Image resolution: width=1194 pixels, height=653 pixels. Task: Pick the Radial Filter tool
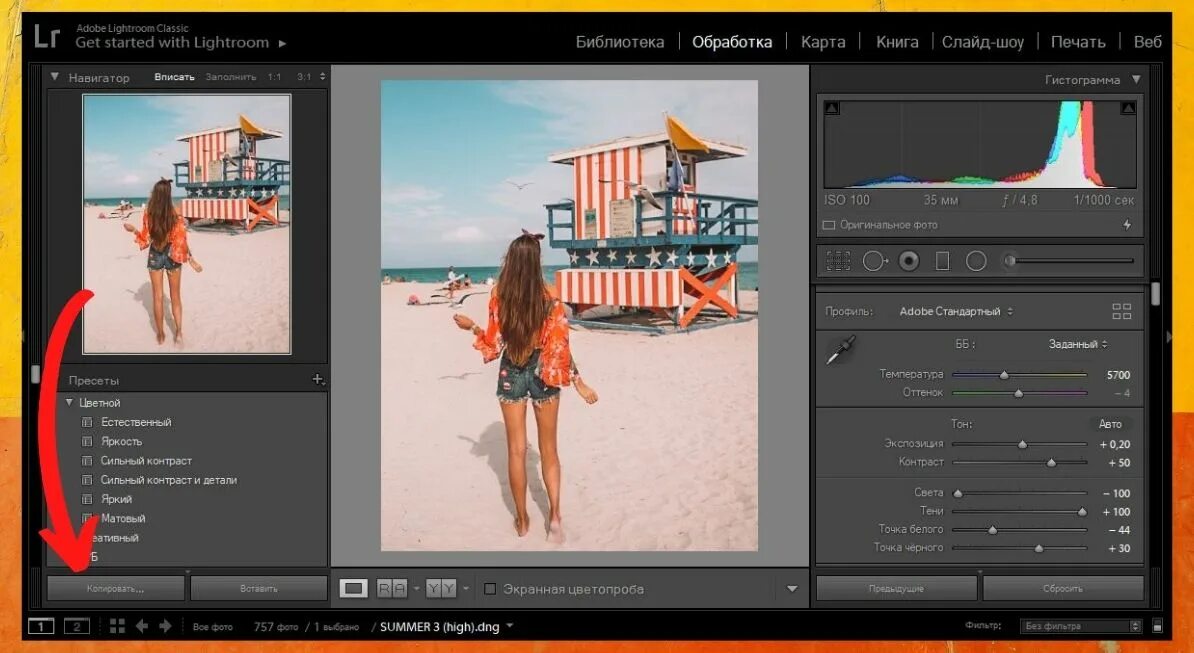point(976,261)
